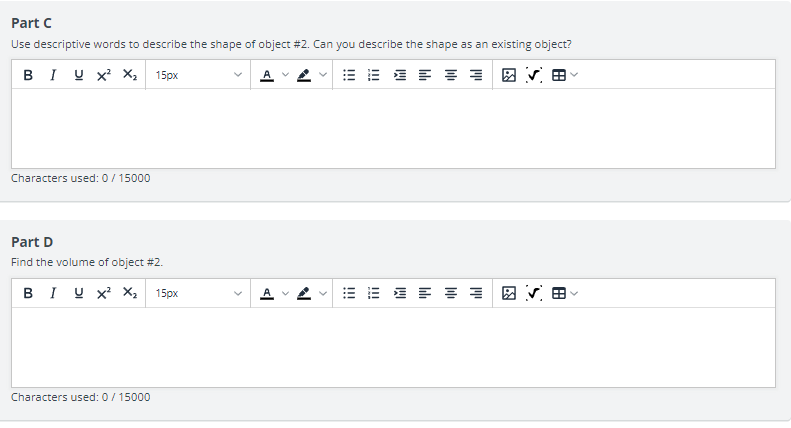The image size is (791, 428).
Task: Expand text color options in Part C
Action: tap(285, 75)
